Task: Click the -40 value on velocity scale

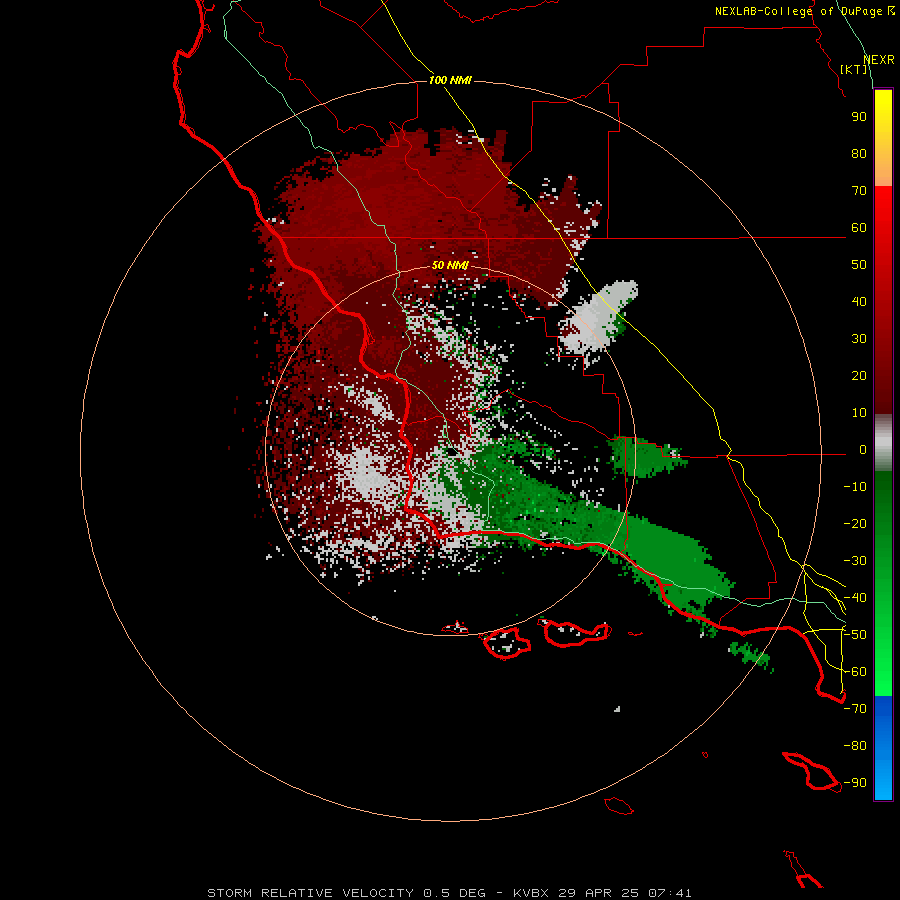Action: [x=855, y=598]
